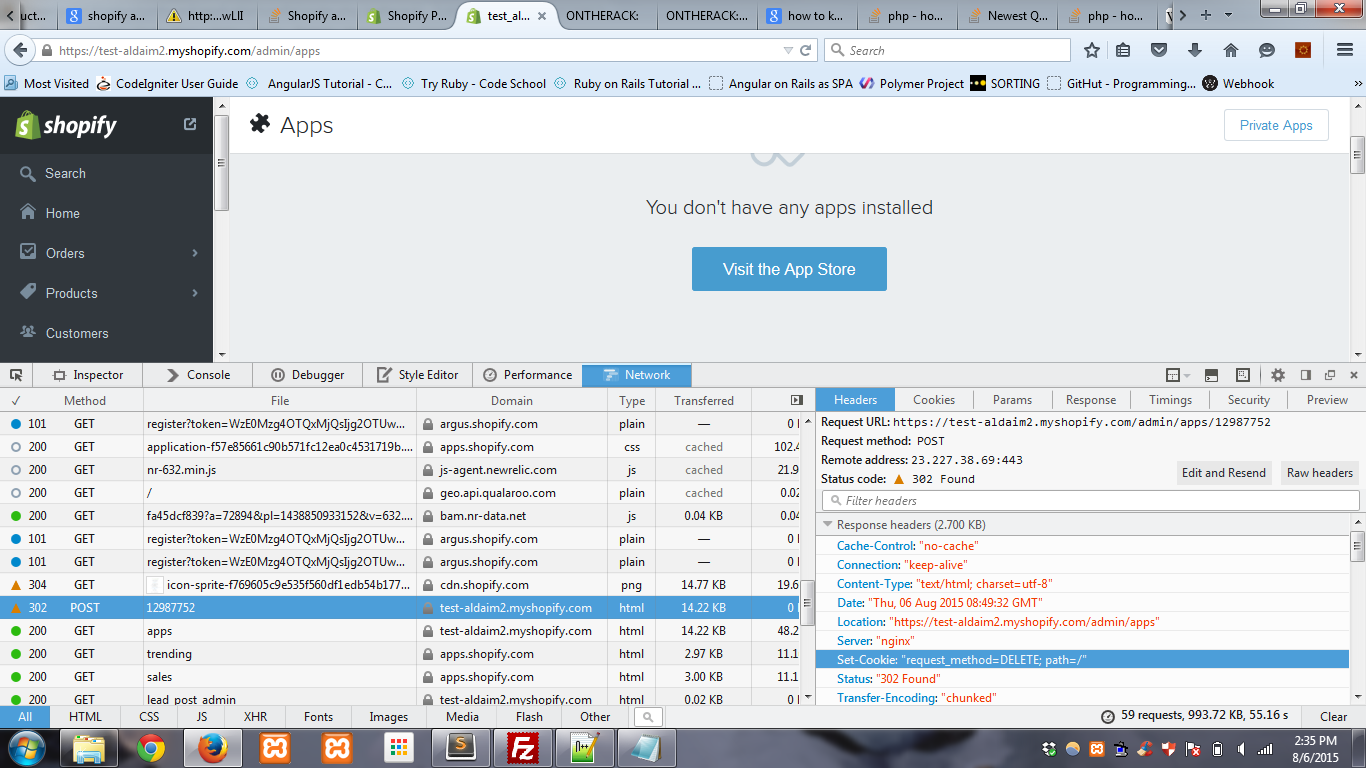The height and width of the screenshot is (768, 1366).
Task: Open the frame selector dropdown in devtools
Action: click(1177, 375)
